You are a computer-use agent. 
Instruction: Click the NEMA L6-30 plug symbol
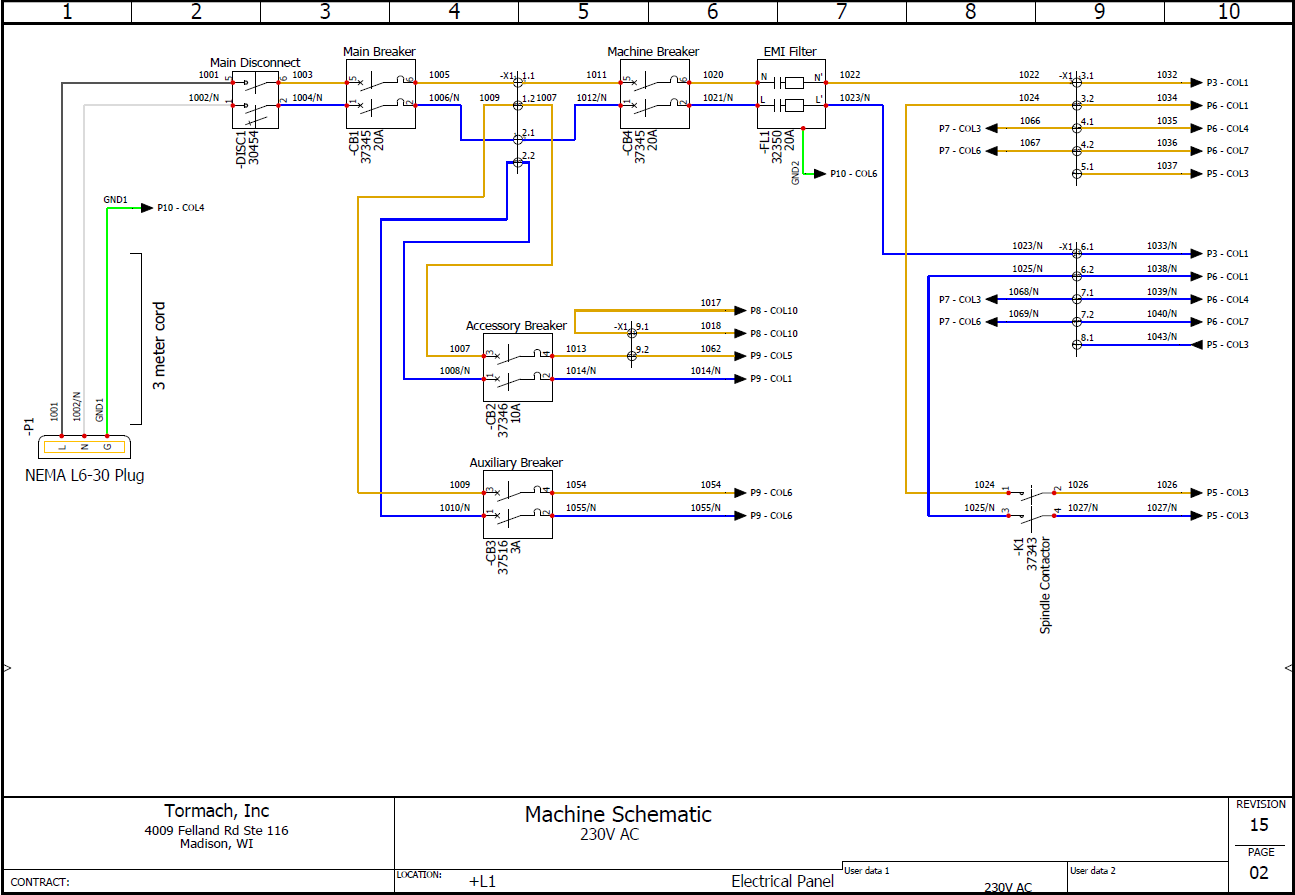pyautogui.click(x=84, y=447)
